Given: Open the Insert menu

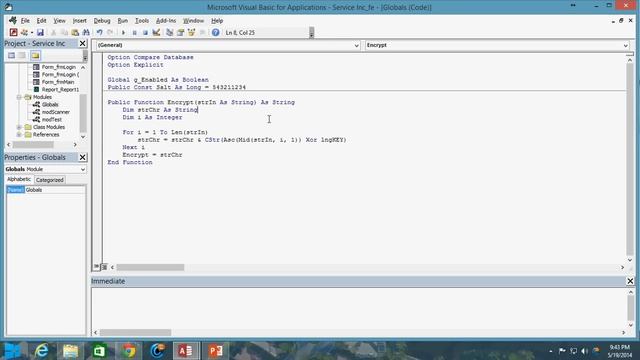Looking at the screenshot, I should 80,20.
